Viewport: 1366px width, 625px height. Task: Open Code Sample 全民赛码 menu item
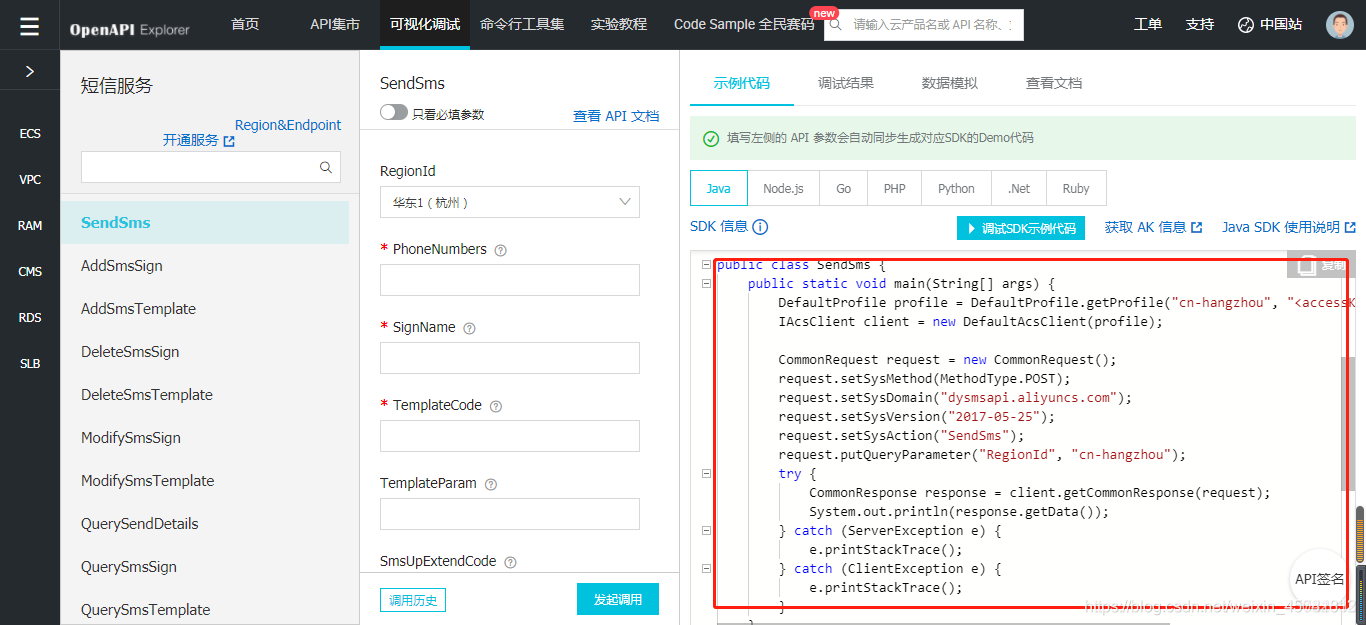click(x=744, y=25)
